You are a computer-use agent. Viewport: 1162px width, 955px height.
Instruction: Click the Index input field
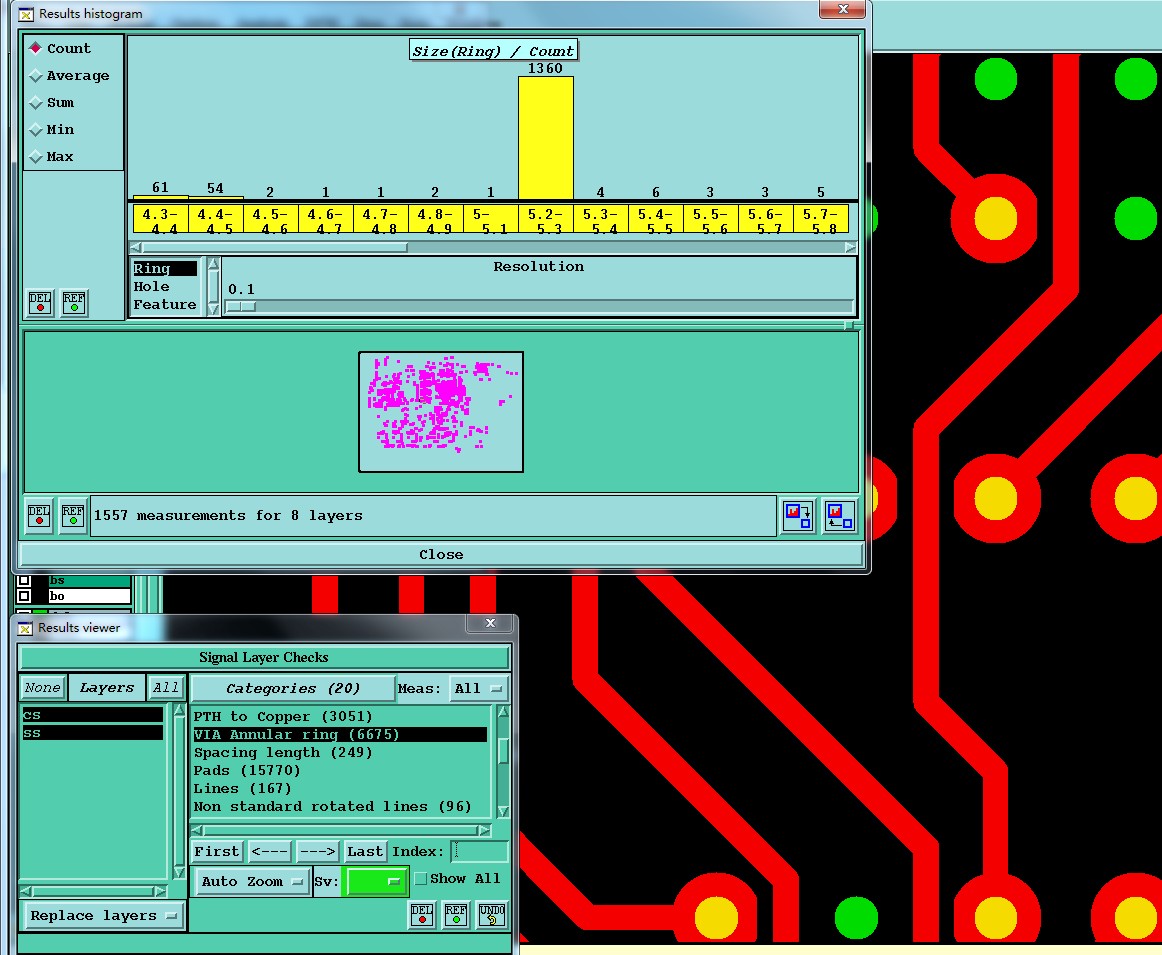479,851
